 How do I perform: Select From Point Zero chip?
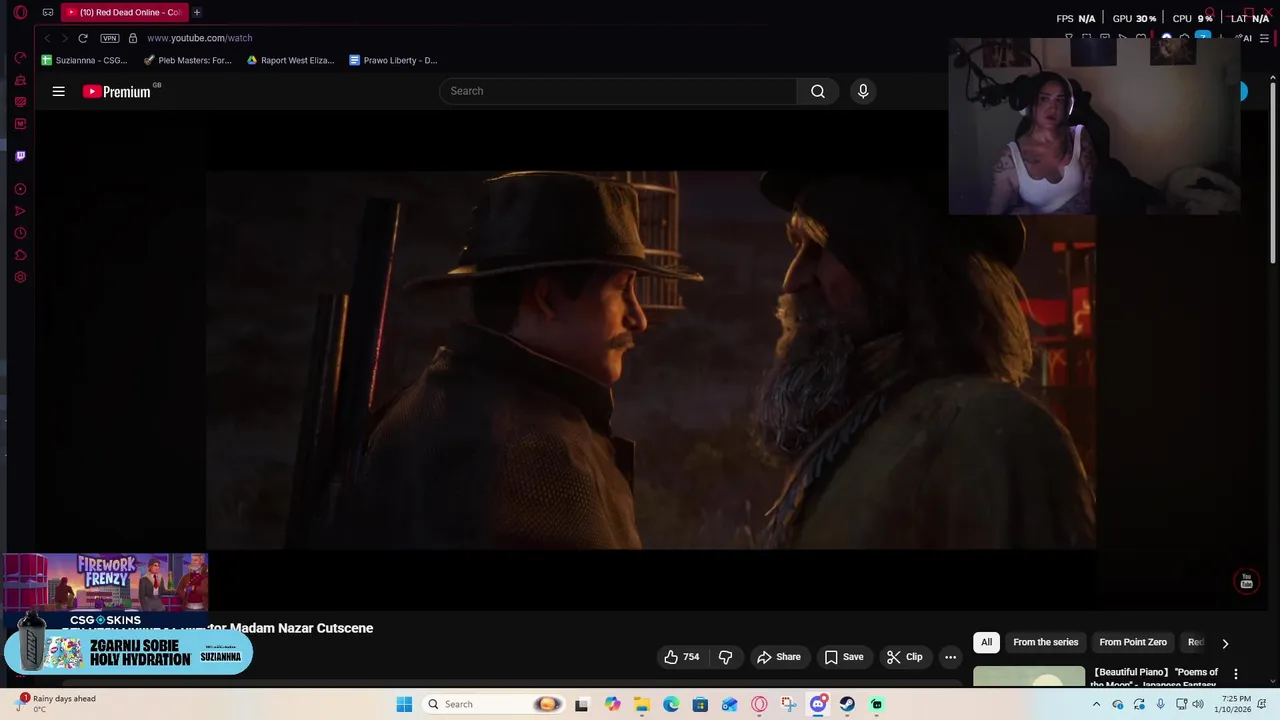pos(1133,642)
